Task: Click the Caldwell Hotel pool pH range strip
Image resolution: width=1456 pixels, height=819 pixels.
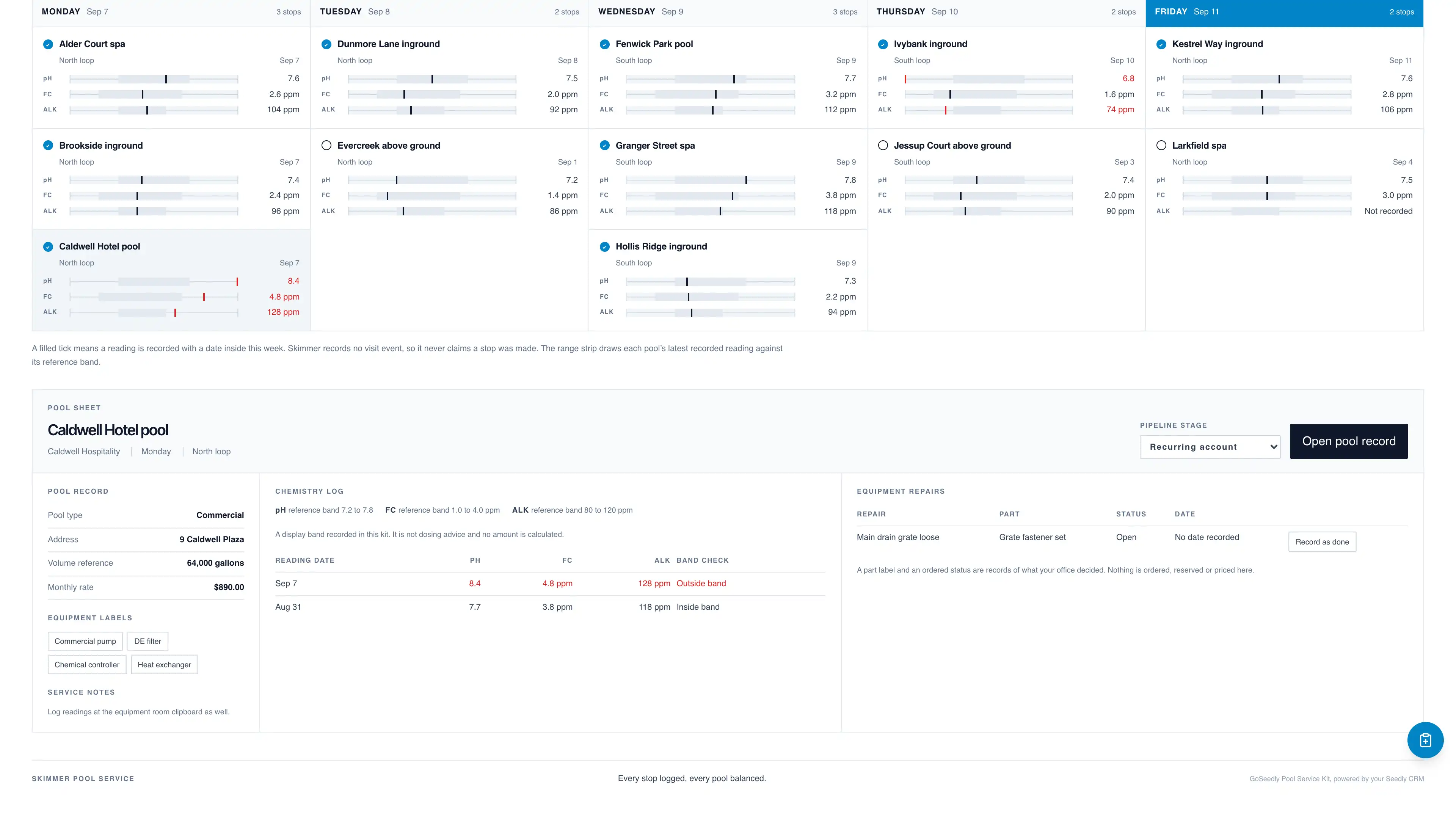Action: click(x=154, y=281)
